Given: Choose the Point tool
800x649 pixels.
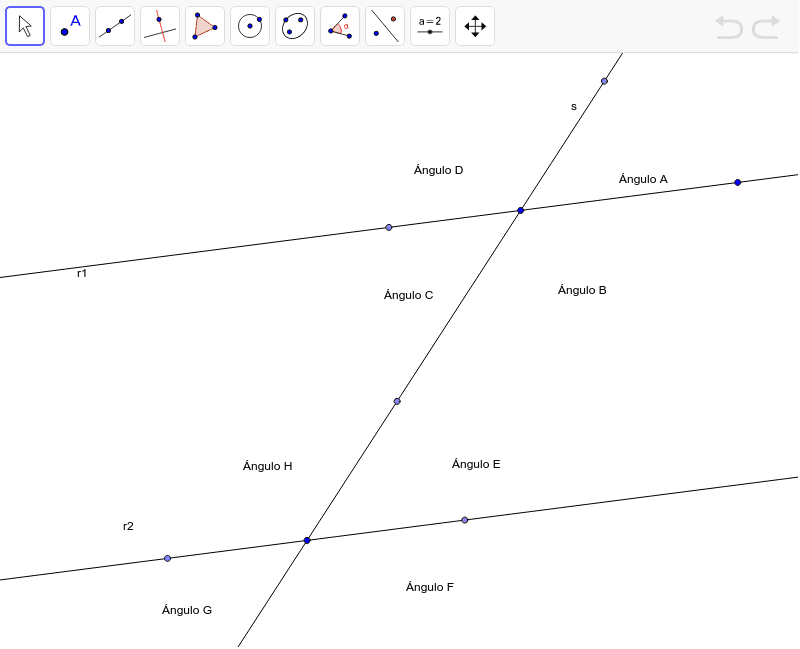Looking at the screenshot, I should [70, 26].
